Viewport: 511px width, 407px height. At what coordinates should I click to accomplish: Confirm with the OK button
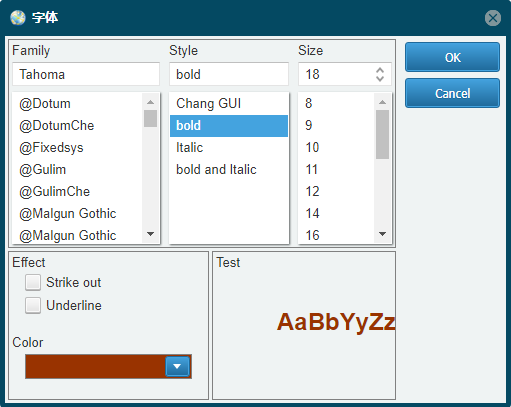[x=452, y=57]
